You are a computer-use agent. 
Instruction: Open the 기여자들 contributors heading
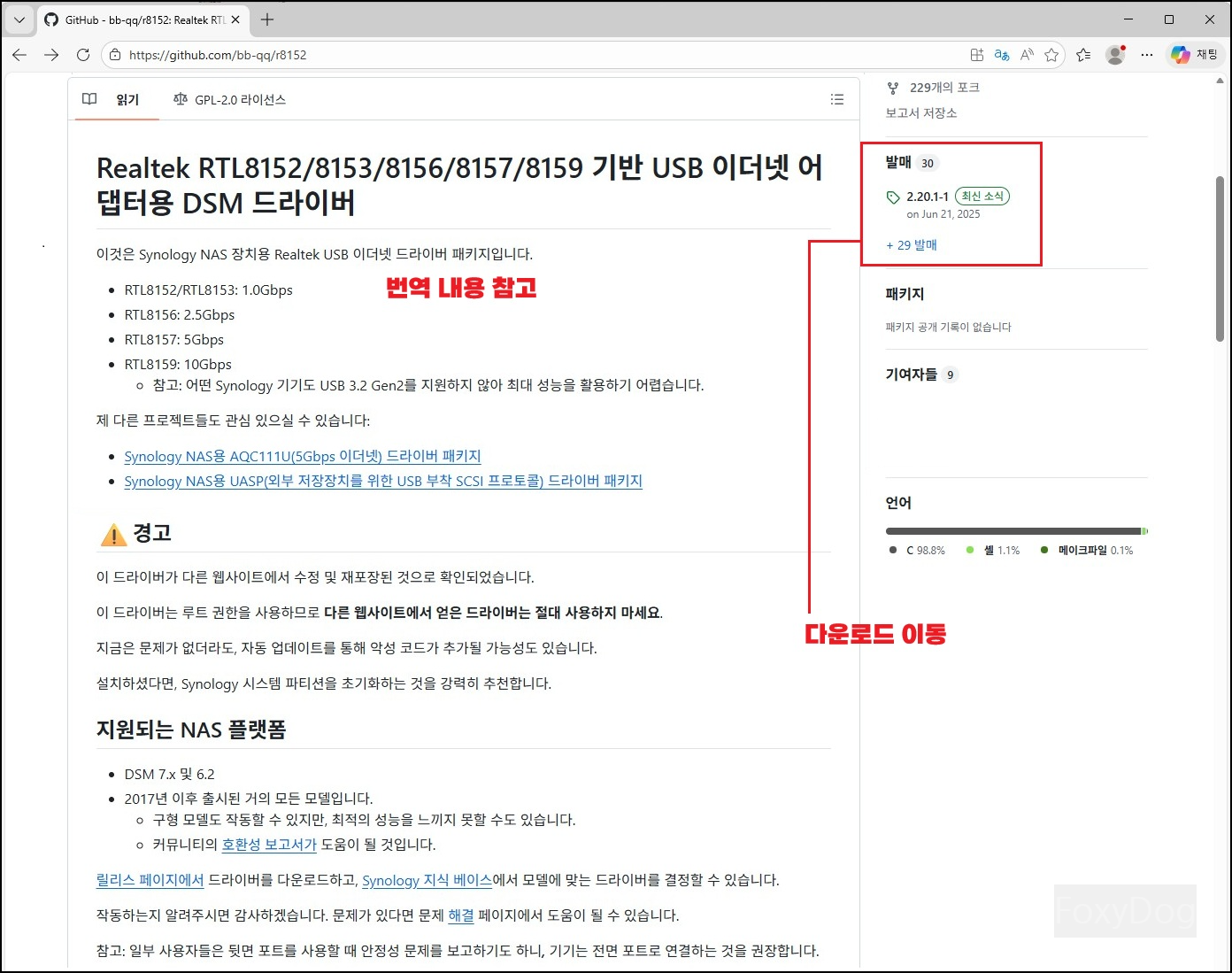(x=912, y=375)
